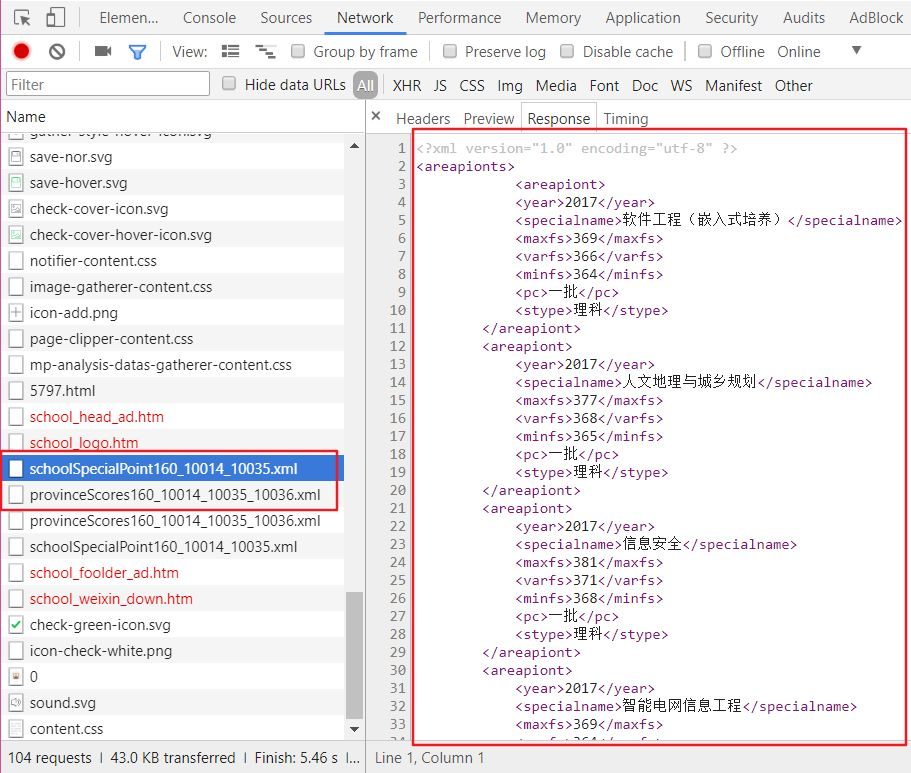
Task: Select the failed school_head_ad.htm request
Action: coord(173,417)
